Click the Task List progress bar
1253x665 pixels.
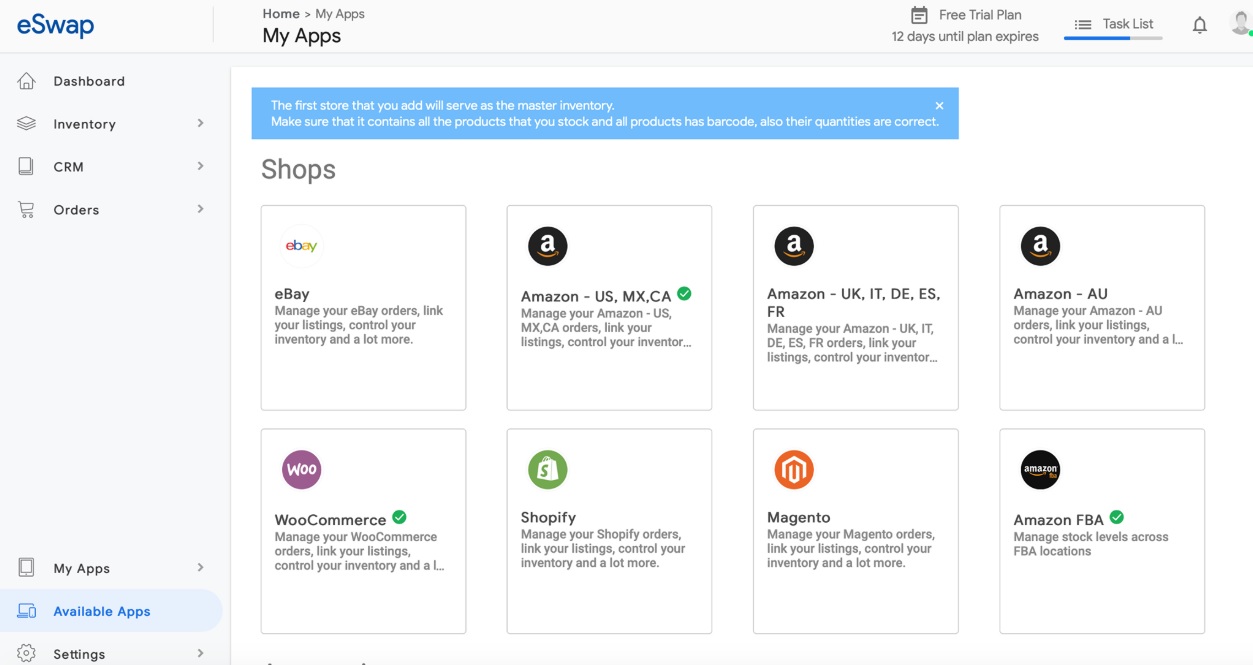tap(1113, 38)
